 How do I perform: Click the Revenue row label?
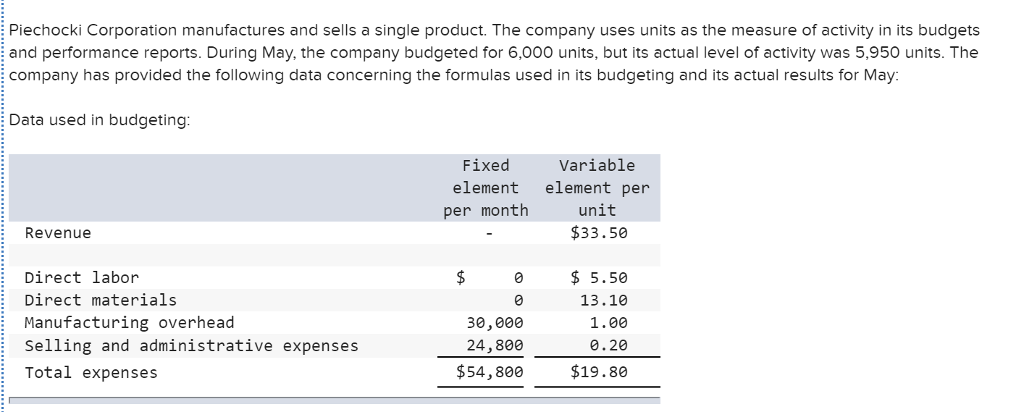coord(58,233)
